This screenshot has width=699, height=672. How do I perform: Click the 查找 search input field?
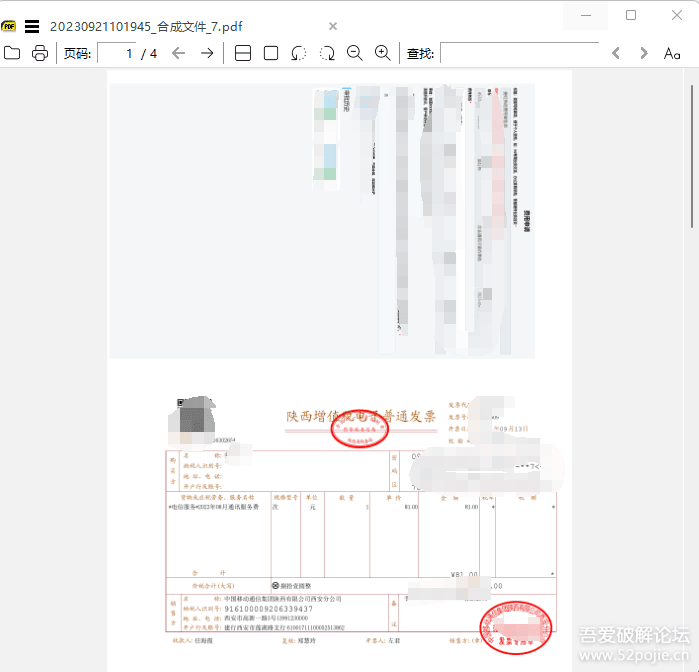pyautogui.click(x=519, y=53)
